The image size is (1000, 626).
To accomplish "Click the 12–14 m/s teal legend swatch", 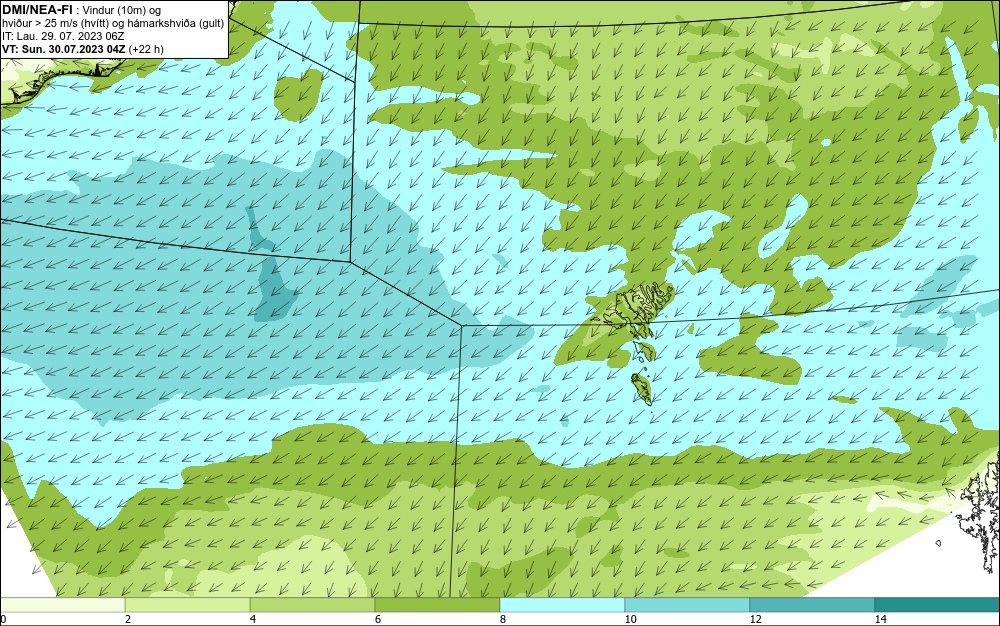I will (x=812, y=604).
